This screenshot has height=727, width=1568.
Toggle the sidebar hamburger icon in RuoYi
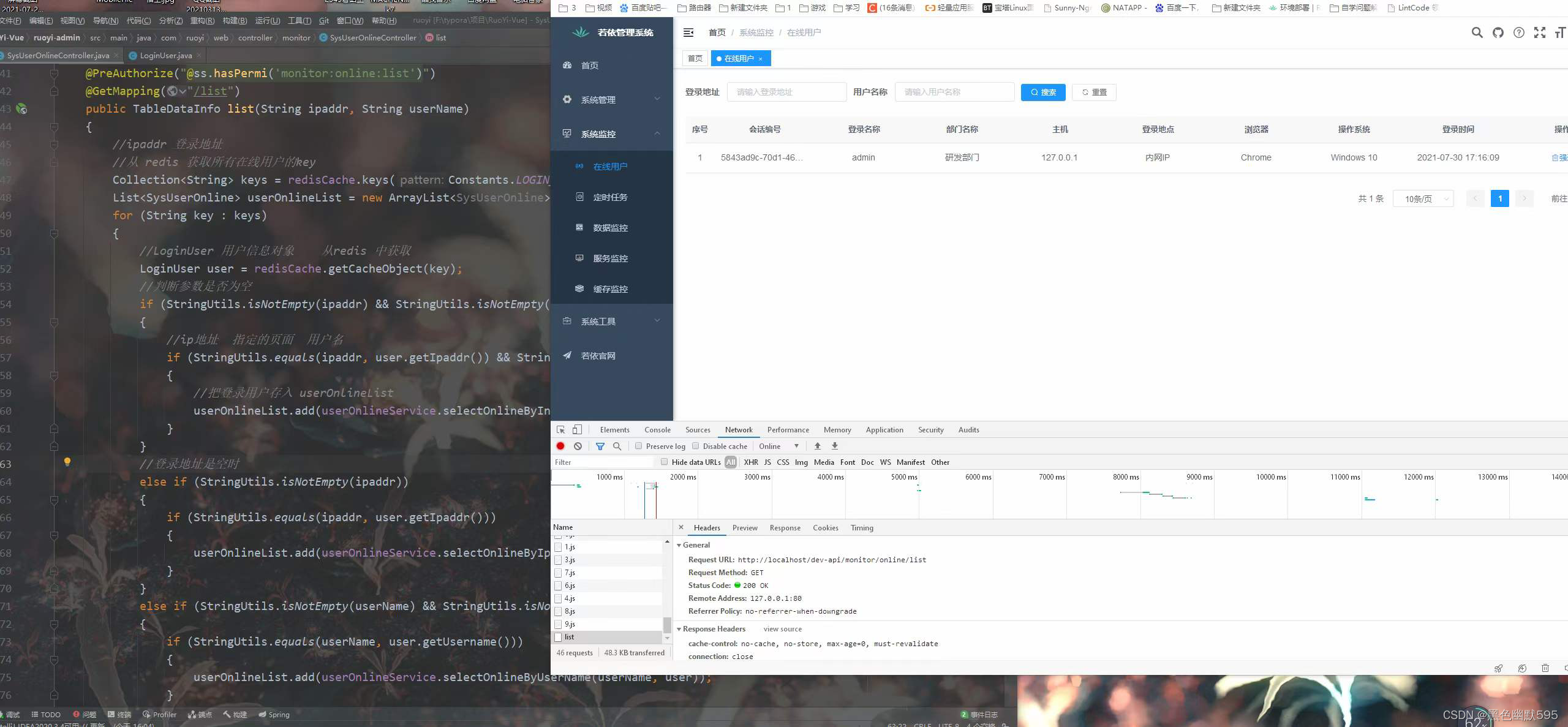tap(688, 32)
